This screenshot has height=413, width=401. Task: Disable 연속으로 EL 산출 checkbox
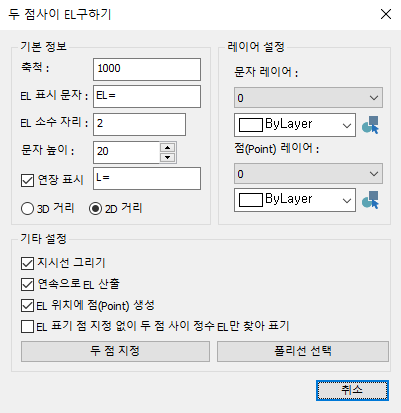[x=27, y=284]
